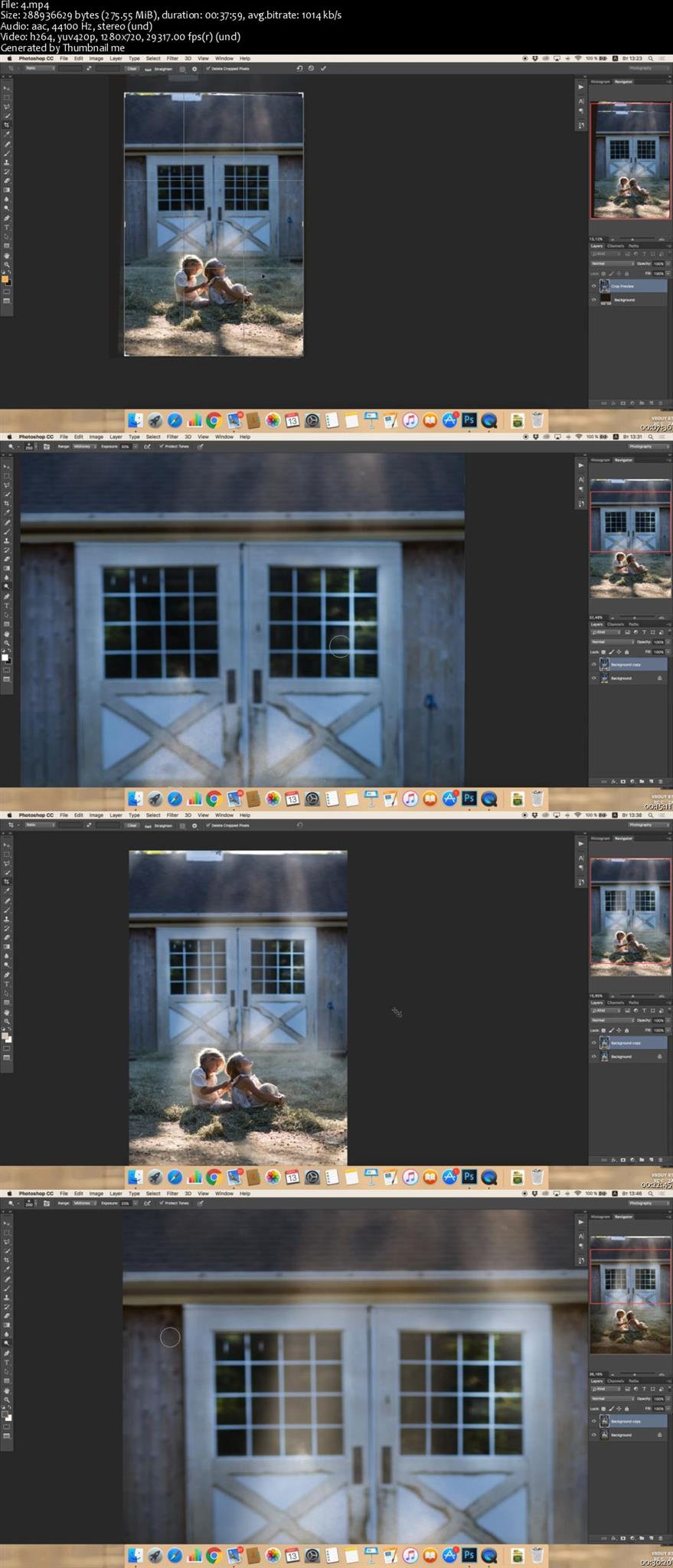Select the Eyedropper tool in the 13:31 frame
Image resolution: width=673 pixels, height=1568 pixels.
point(8,512)
